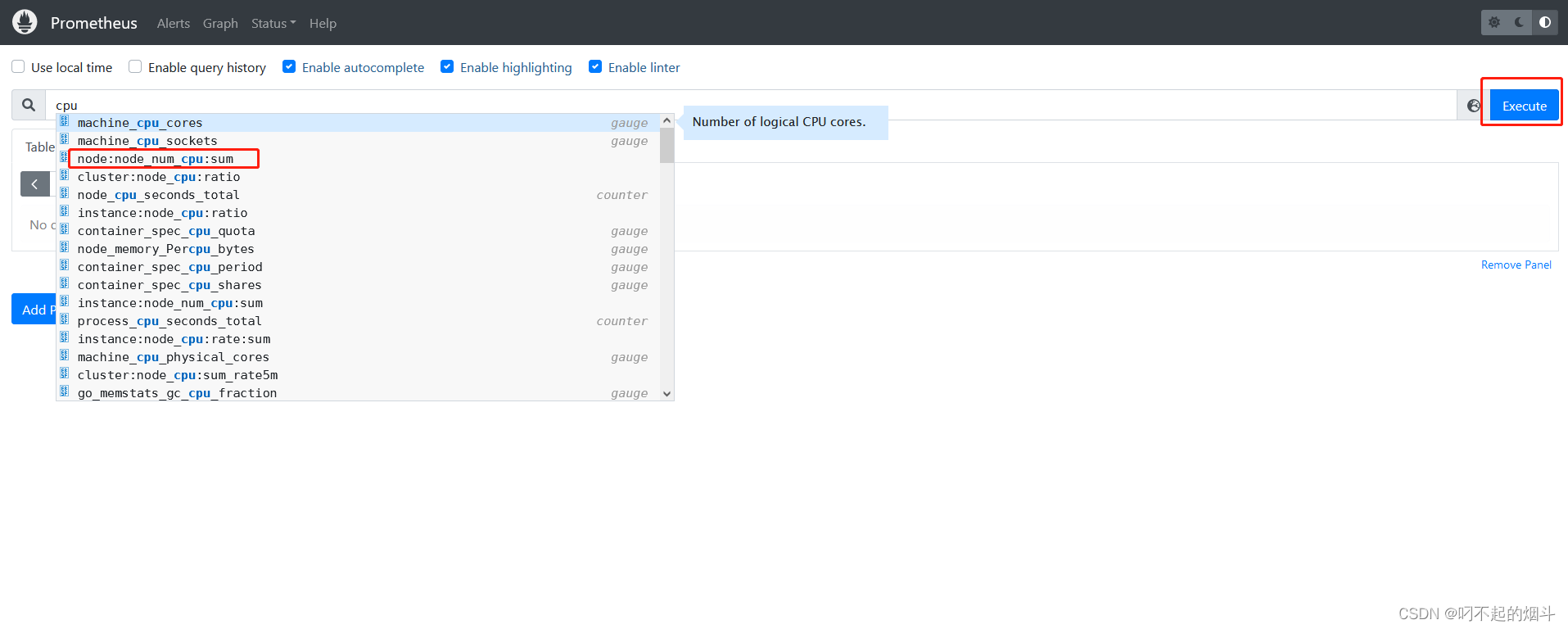Click the expression input field containing cpu

click(751, 105)
